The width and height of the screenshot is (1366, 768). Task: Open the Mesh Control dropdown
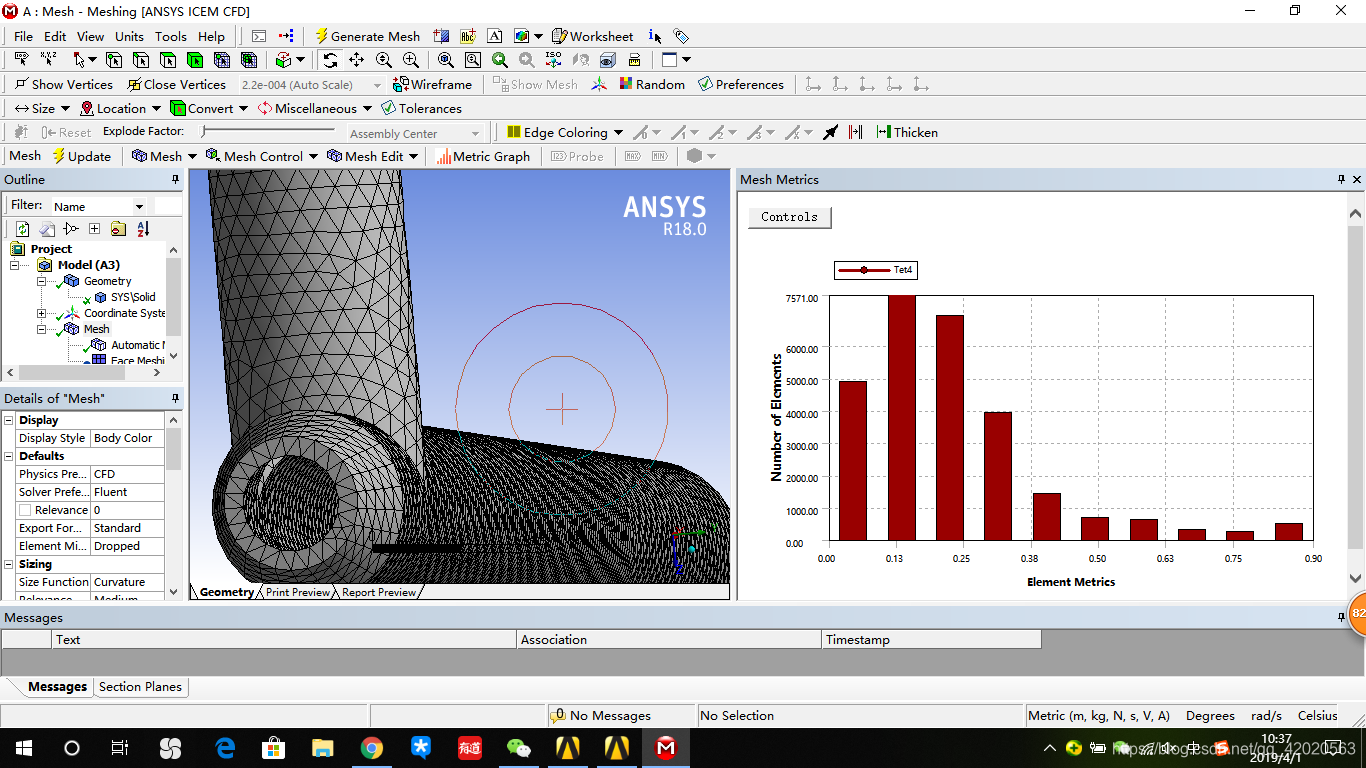pyautogui.click(x=262, y=156)
